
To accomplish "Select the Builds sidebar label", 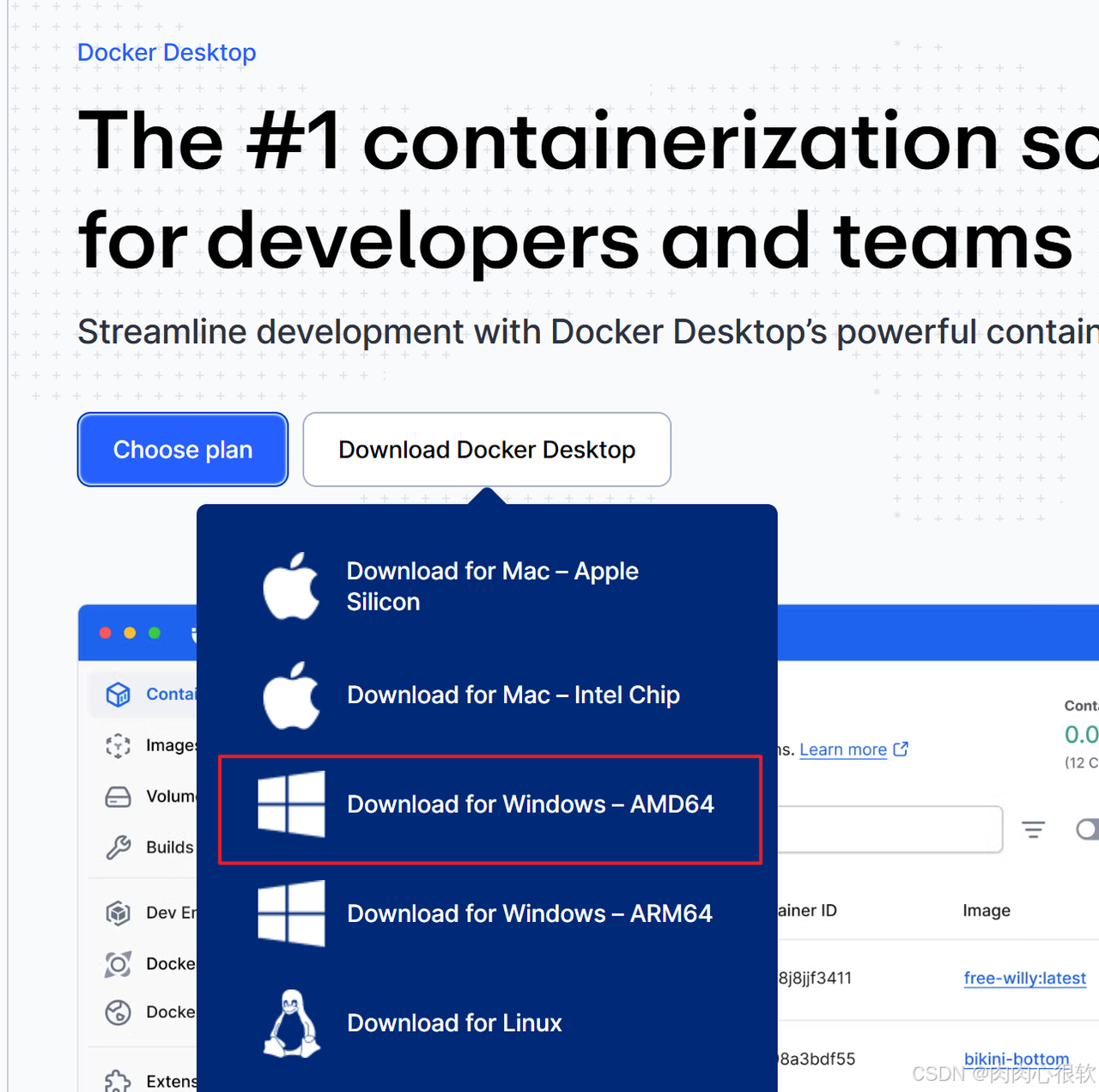I will (170, 847).
